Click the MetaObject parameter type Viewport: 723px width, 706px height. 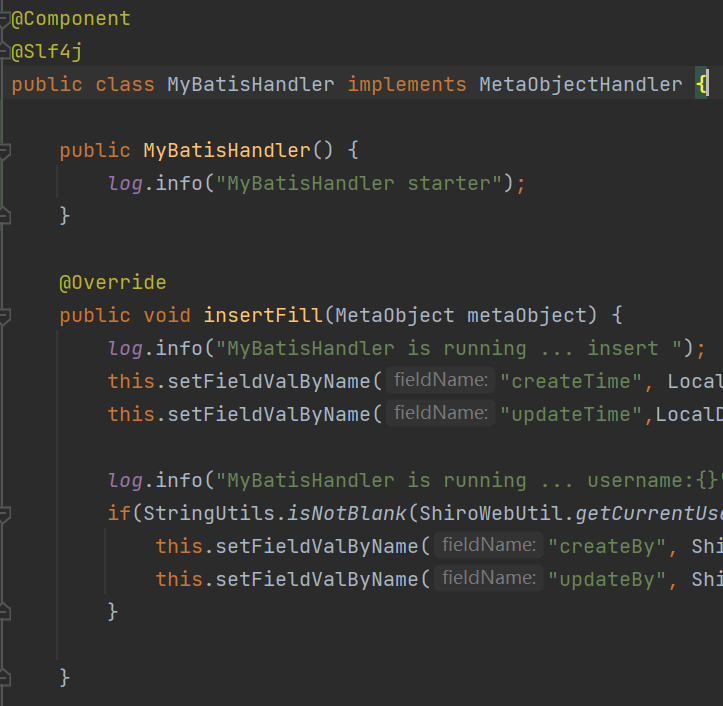(x=395, y=316)
